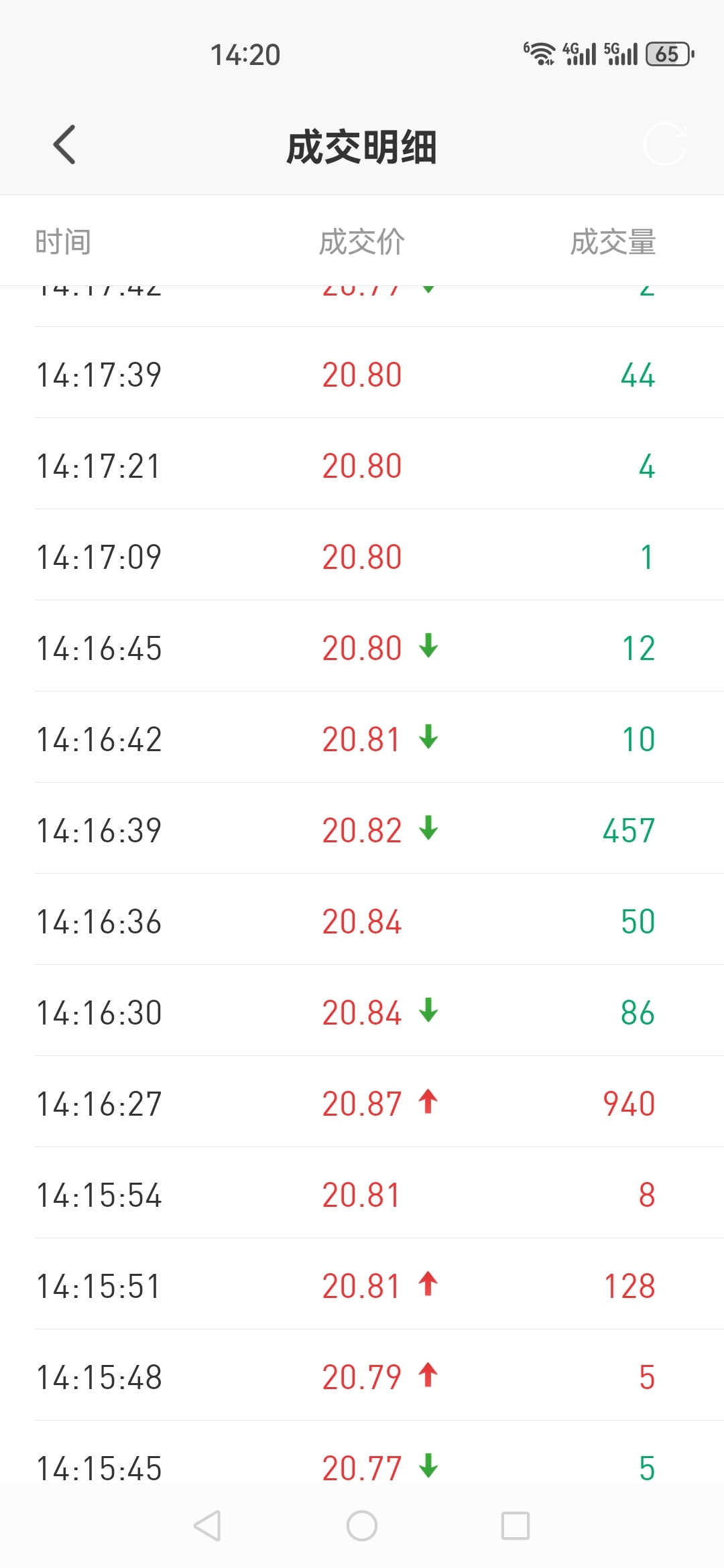Tap the battery indicator showing 65

point(670,54)
